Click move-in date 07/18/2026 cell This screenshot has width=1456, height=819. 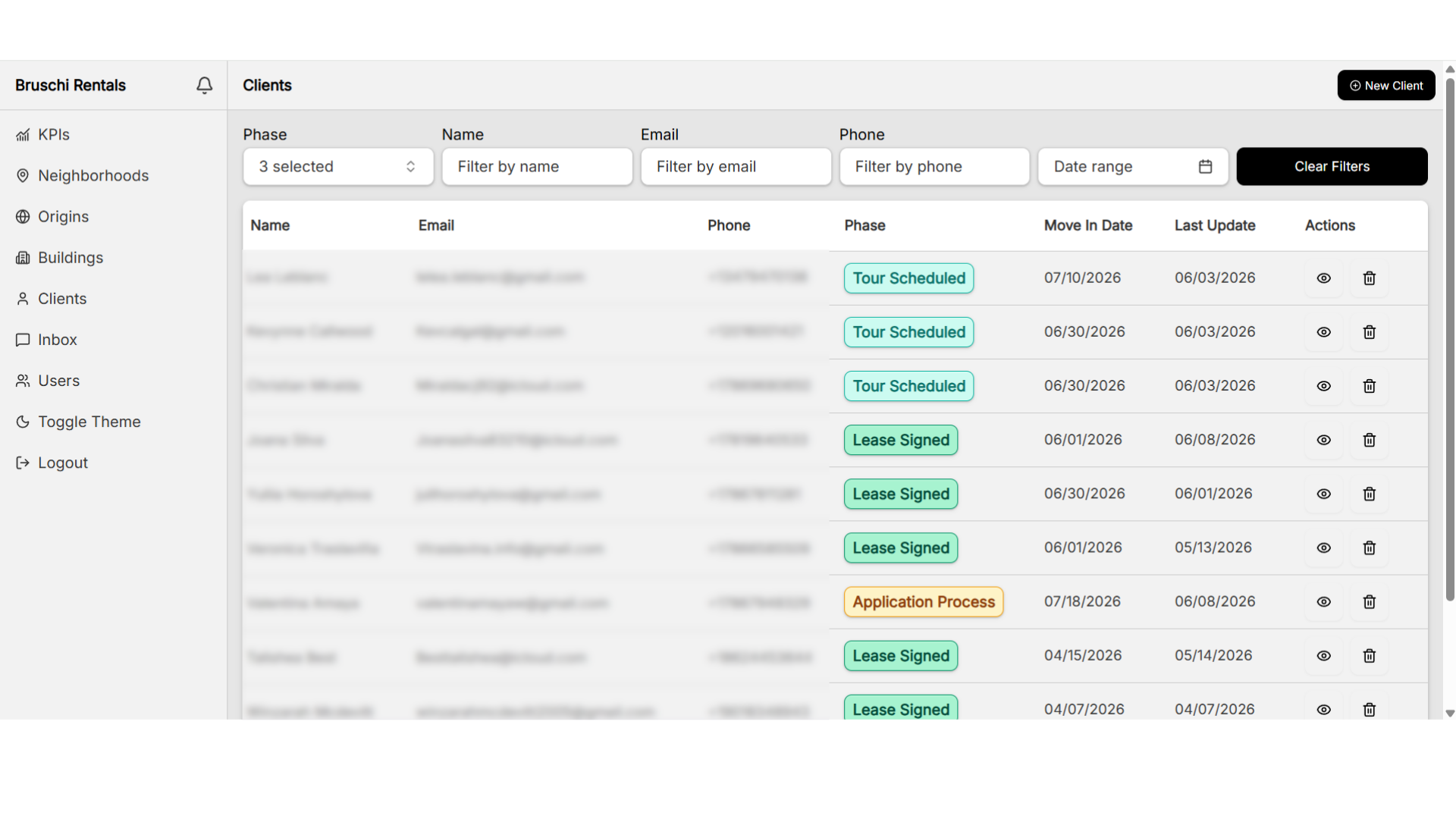1082,601
